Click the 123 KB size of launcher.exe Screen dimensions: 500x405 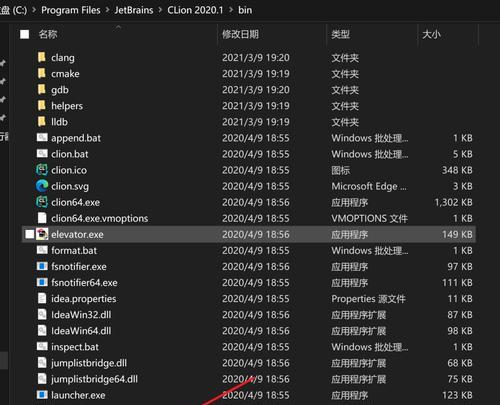pos(457,395)
